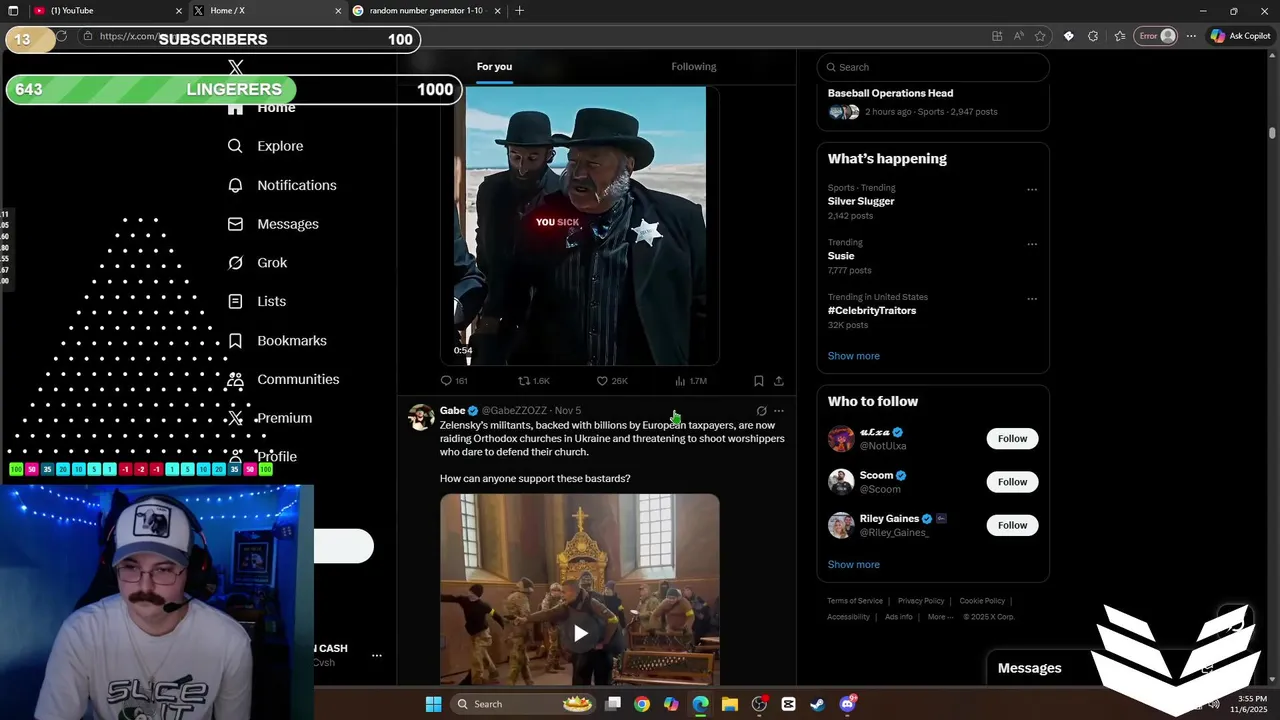Image resolution: width=1280 pixels, height=720 pixels.
Task: Open options for #CelebrityTraitors trend
Action: (1032, 299)
